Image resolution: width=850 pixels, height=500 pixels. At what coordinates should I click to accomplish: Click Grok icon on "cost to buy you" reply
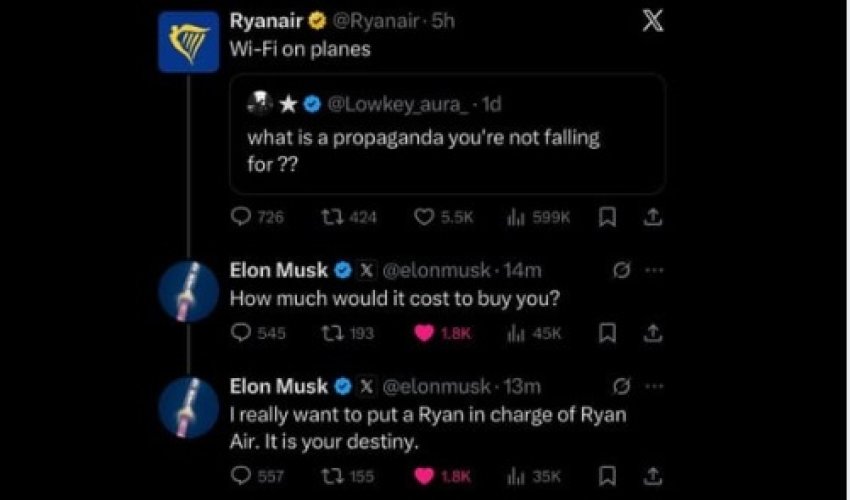[621, 271]
